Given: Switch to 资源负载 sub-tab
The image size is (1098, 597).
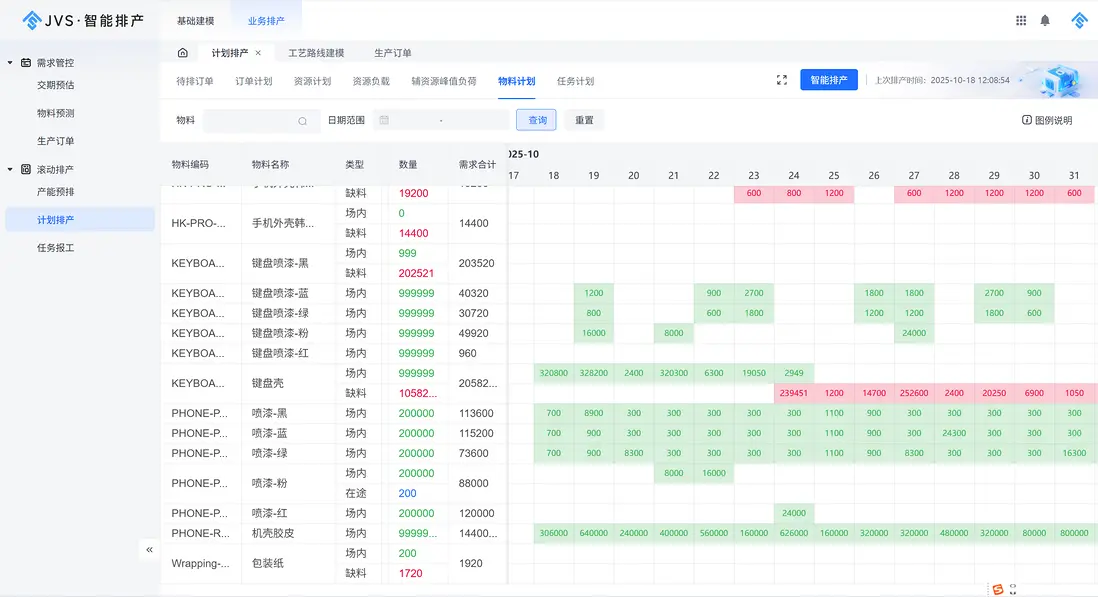Looking at the screenshot, I should tap(371, 81).
